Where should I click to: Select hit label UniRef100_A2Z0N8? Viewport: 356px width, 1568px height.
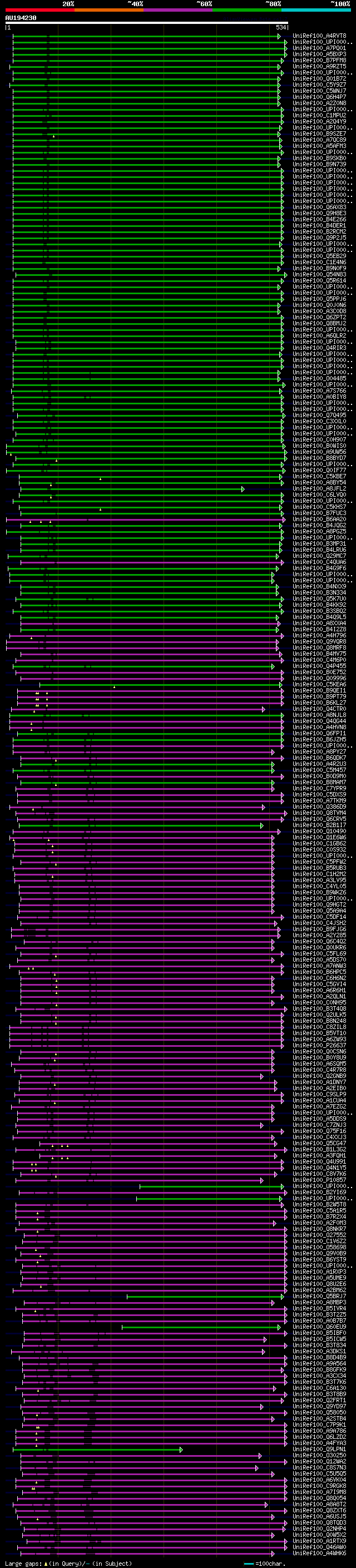[319, 103]
